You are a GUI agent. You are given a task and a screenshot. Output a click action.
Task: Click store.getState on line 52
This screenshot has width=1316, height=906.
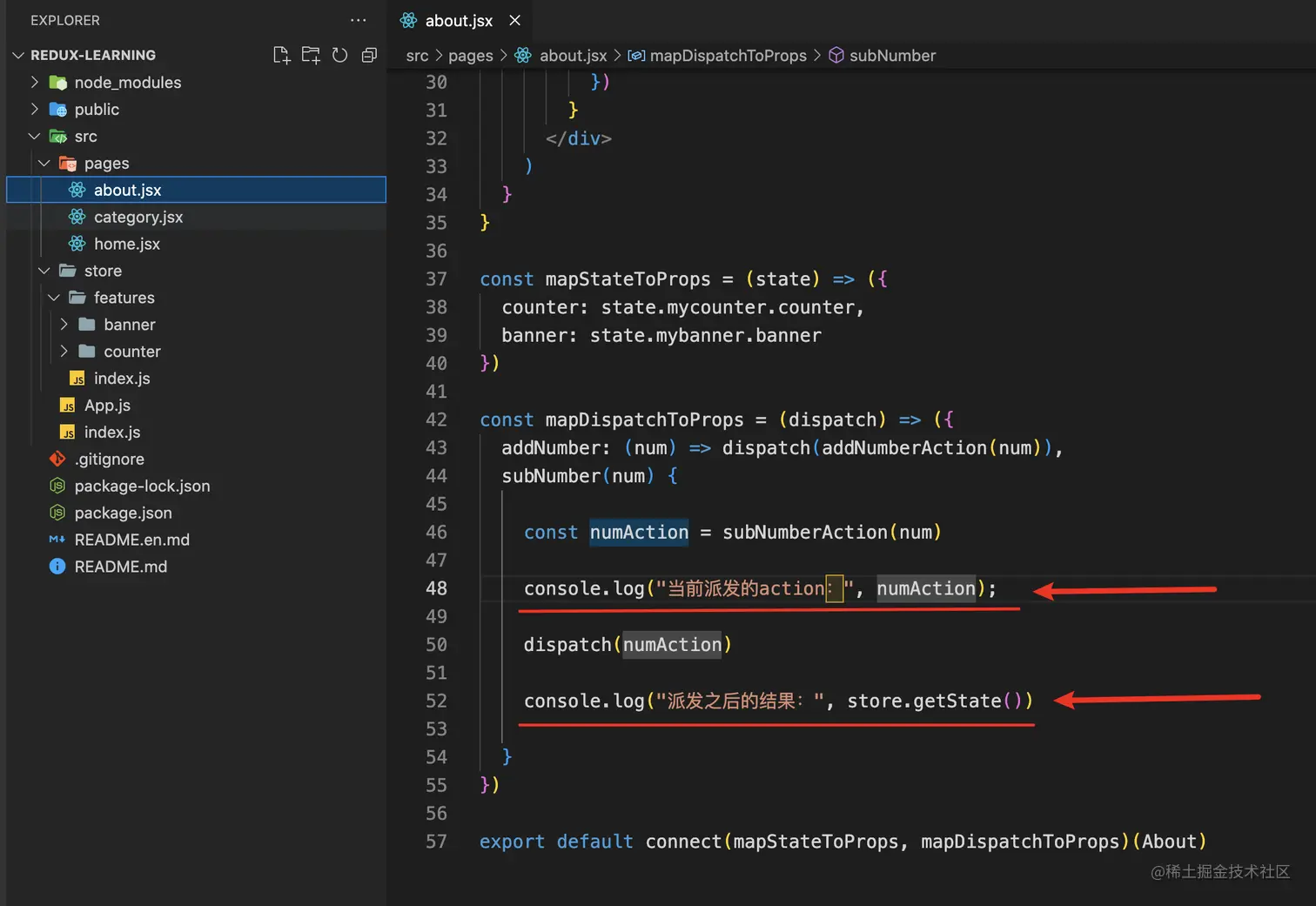pyautogui.click(x=924, y=701)
